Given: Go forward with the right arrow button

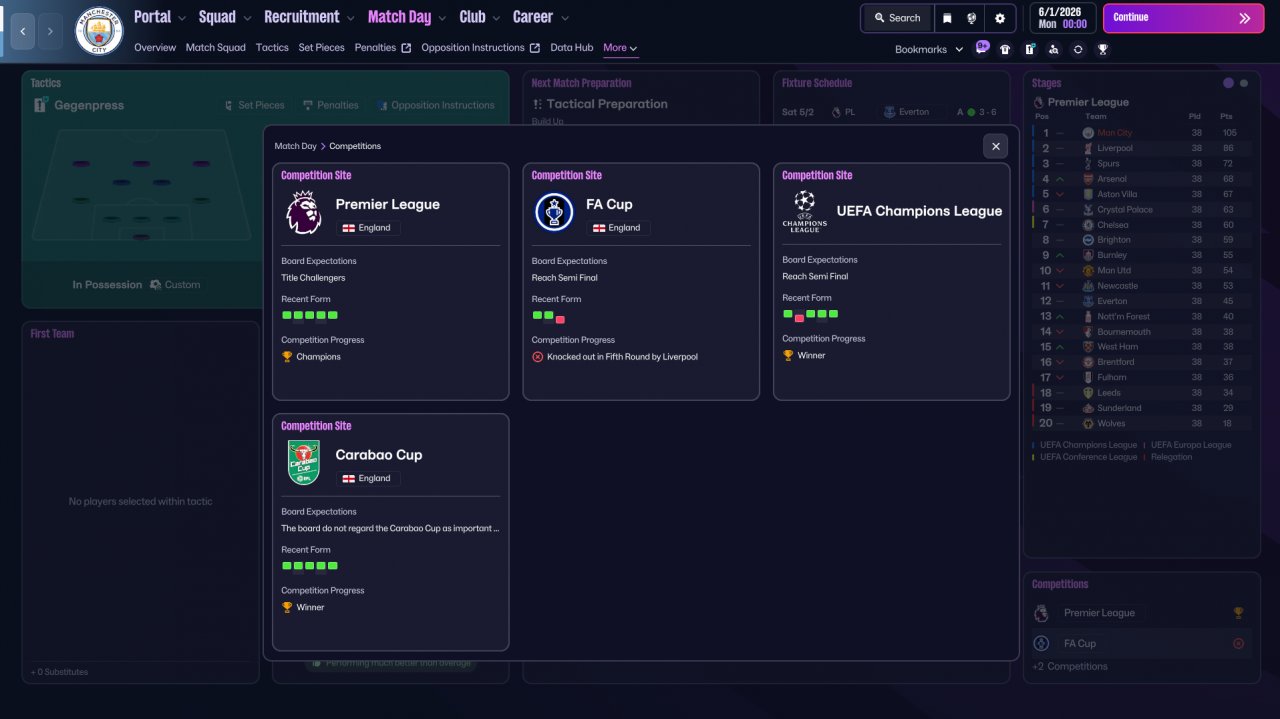Looking at the screenshot, I should tap(50, 31).
